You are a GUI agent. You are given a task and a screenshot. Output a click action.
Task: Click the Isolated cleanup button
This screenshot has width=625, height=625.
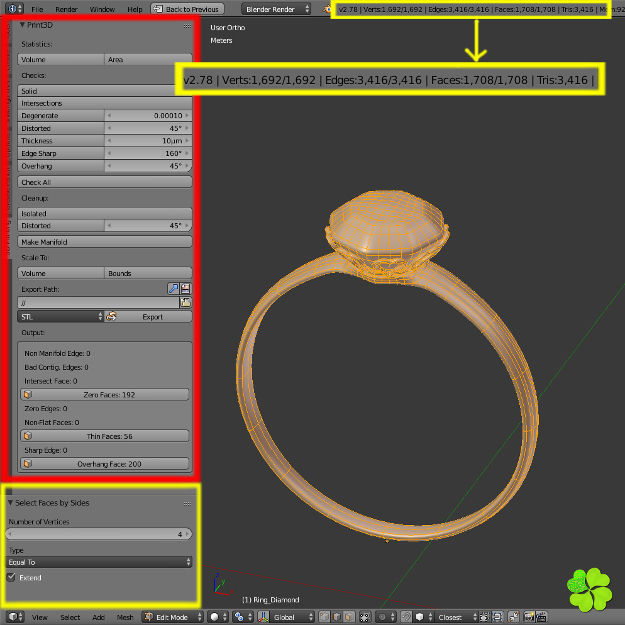coord(105,213)
